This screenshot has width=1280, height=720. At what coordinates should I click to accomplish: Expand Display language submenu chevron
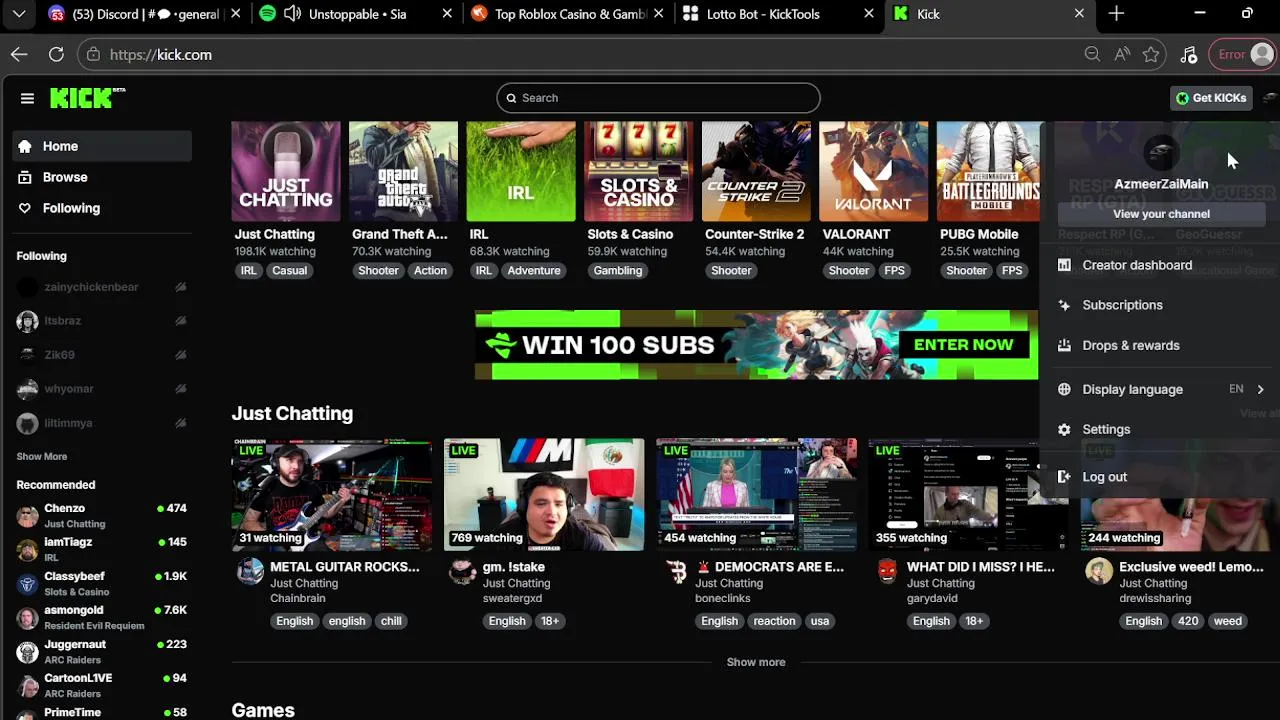(x=1260, y=389)
